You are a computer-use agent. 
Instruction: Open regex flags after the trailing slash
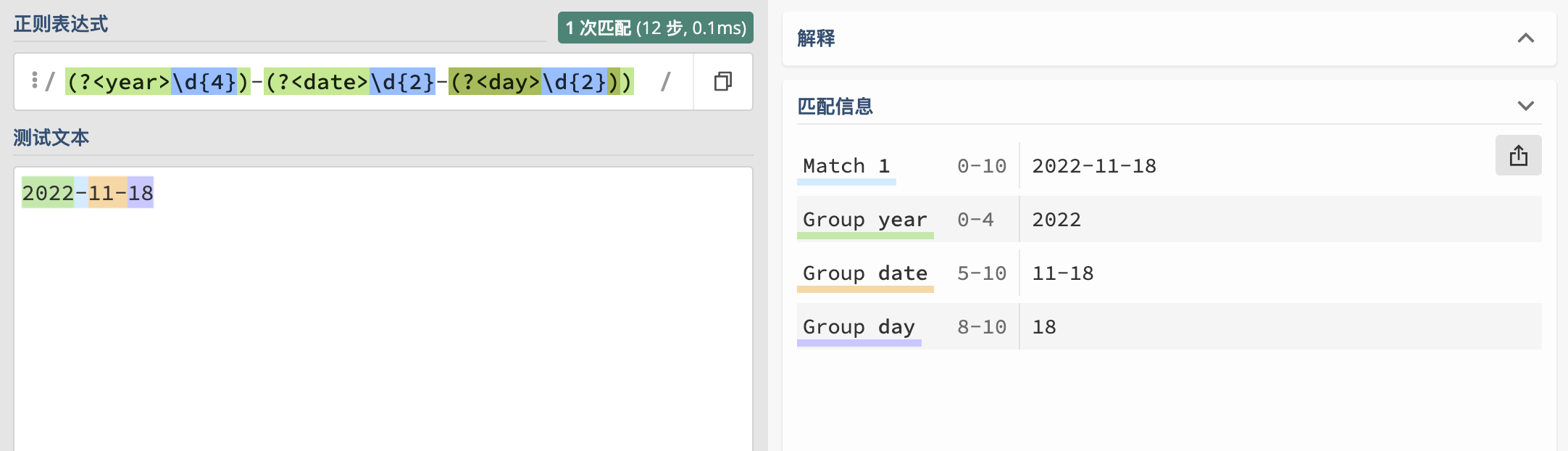click(665, 81)
